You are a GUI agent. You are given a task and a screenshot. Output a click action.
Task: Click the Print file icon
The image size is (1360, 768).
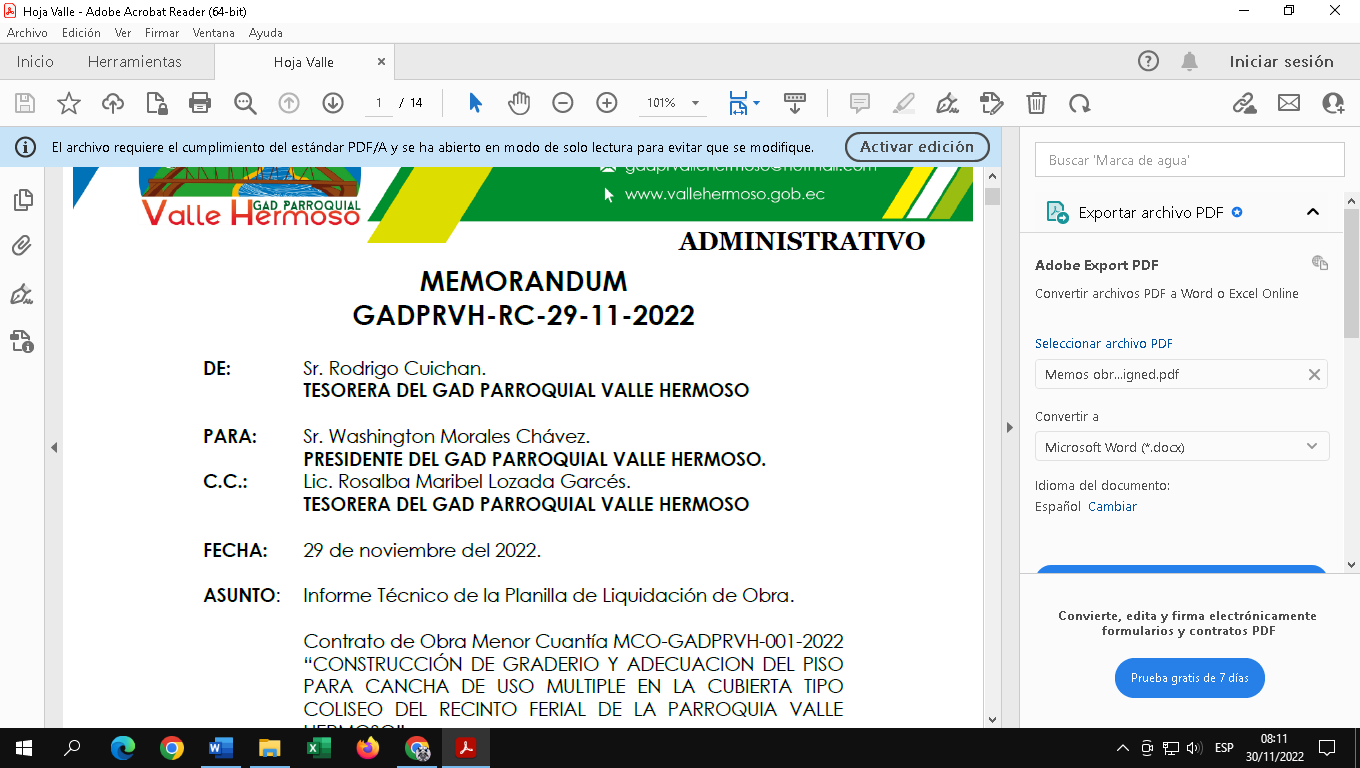200,103
